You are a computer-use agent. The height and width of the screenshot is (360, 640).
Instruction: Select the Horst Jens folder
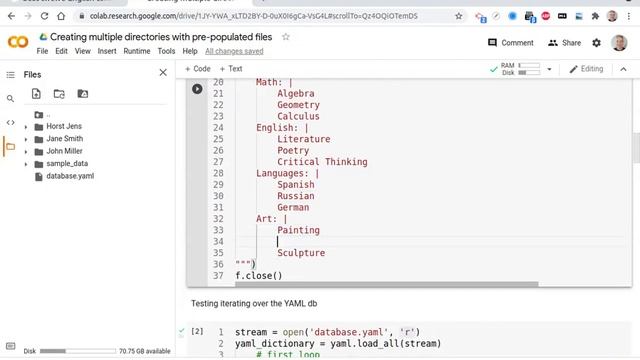[x=64, y=126]
